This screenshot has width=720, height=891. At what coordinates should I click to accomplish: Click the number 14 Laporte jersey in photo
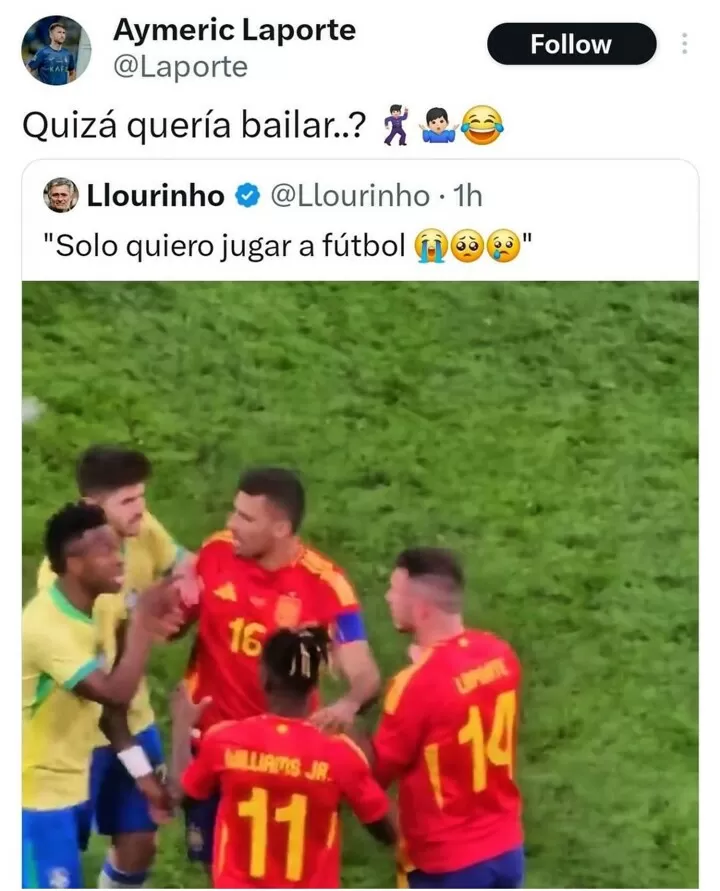coord(449,751)
